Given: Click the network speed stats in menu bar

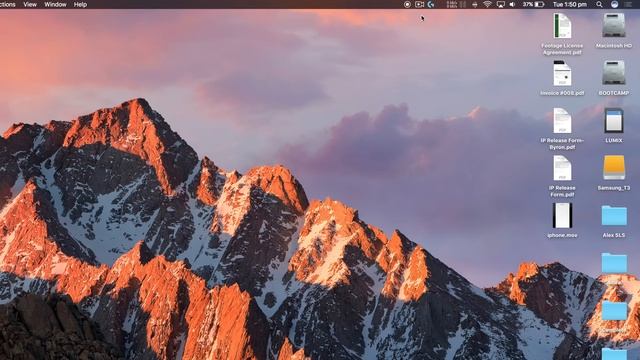Looking at the screenshot, I should pyautogui.click(x=452, y=4).
